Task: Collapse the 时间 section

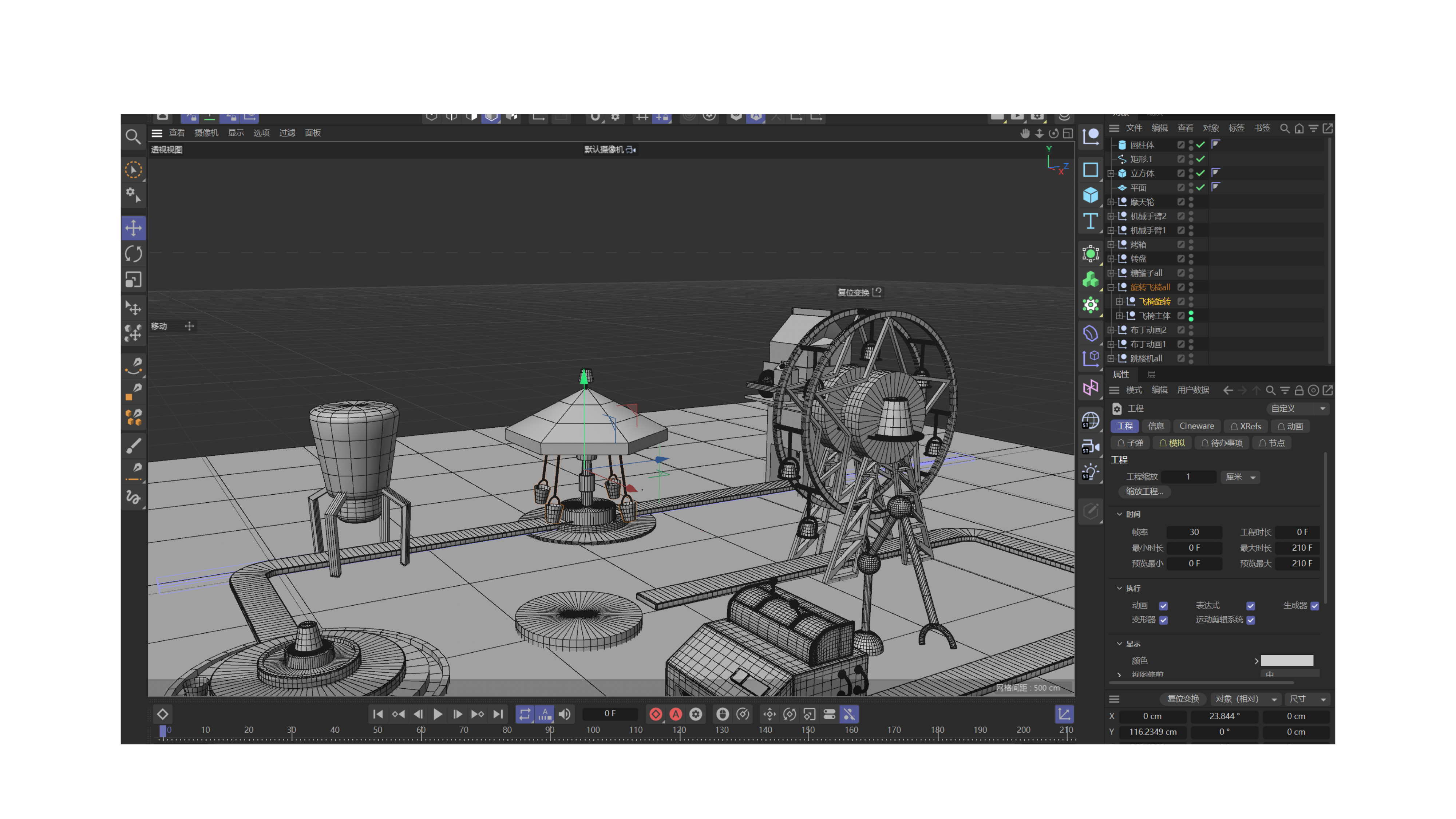Action: pyautogui.click(x=1119, y=514)
